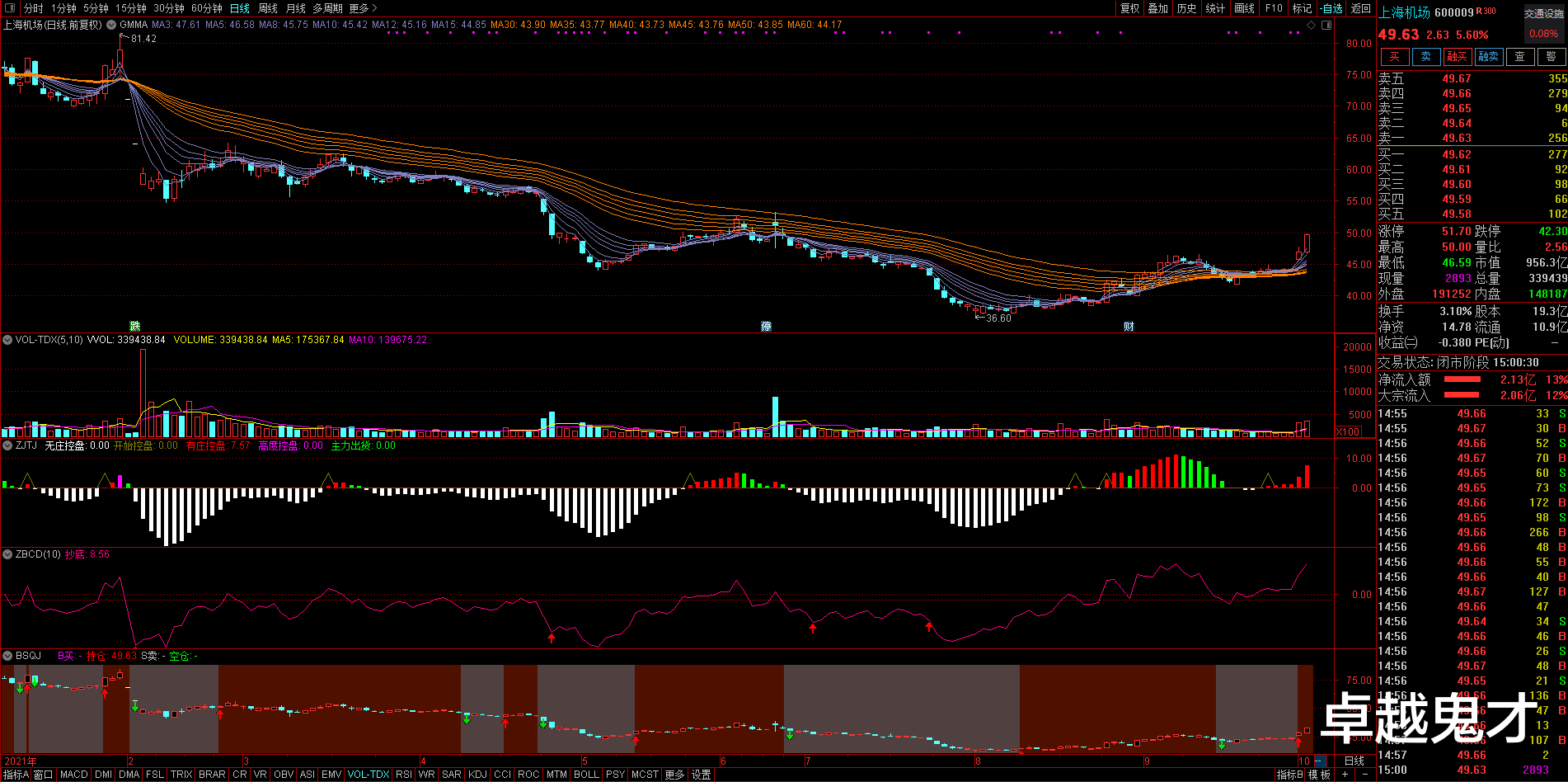
Task: Select the 60分钟 period
Action: (x=206, y=8)
